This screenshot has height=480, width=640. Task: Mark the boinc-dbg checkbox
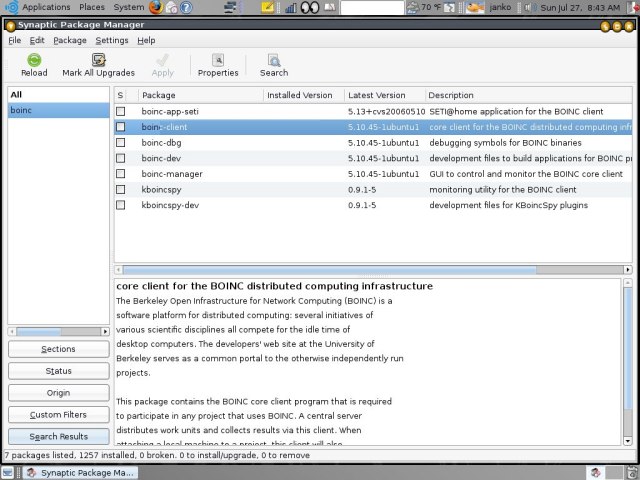(120, 142)
